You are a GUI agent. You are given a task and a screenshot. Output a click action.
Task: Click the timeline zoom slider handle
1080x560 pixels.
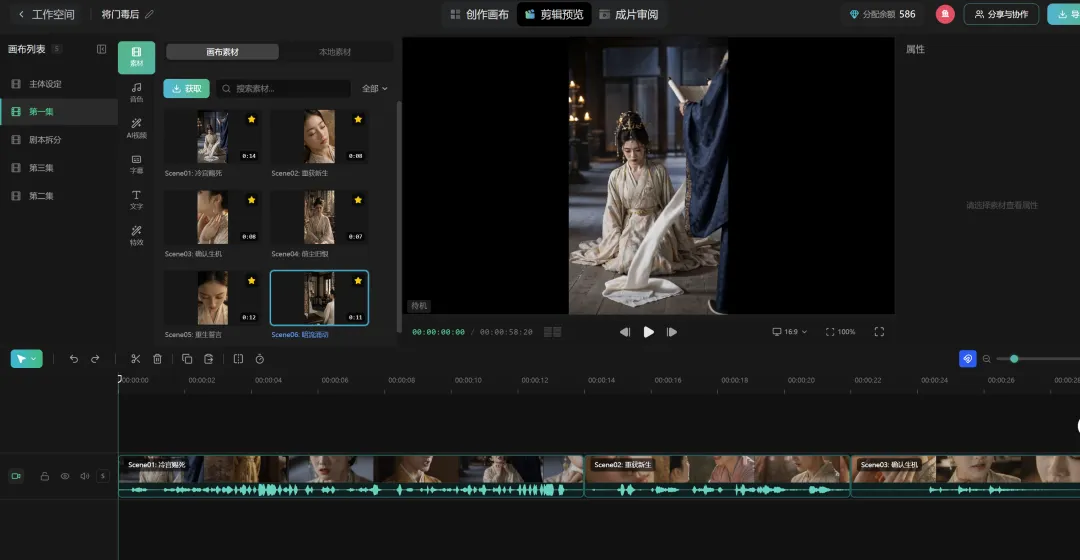click(1014, 359)
